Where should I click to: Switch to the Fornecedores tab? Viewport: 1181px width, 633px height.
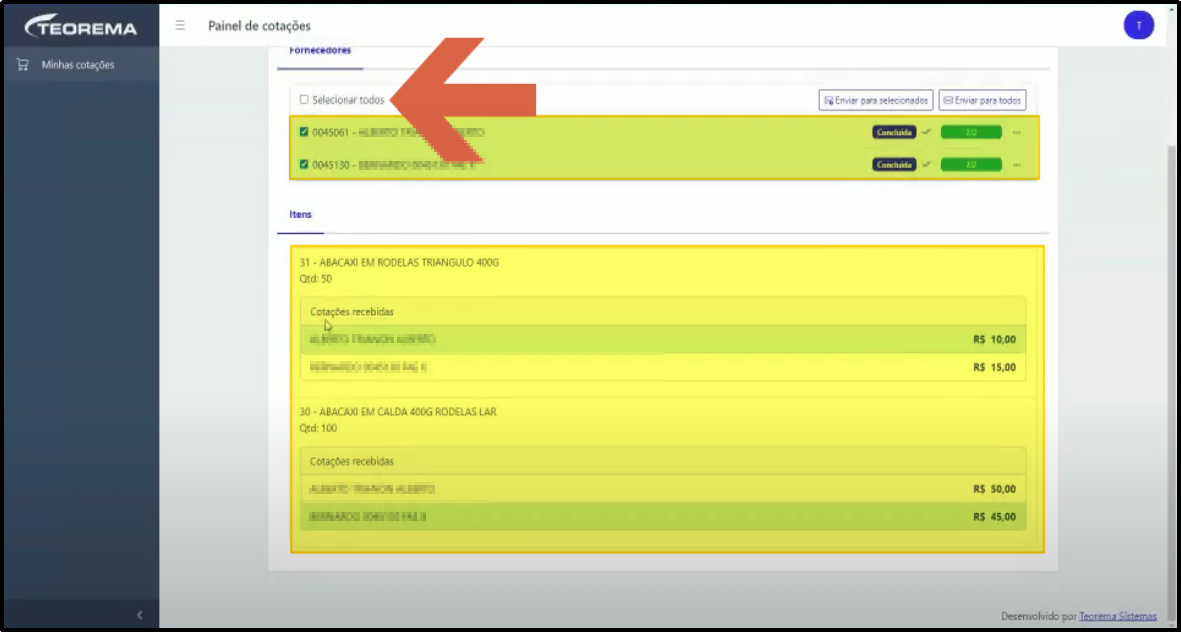point(320,52)
